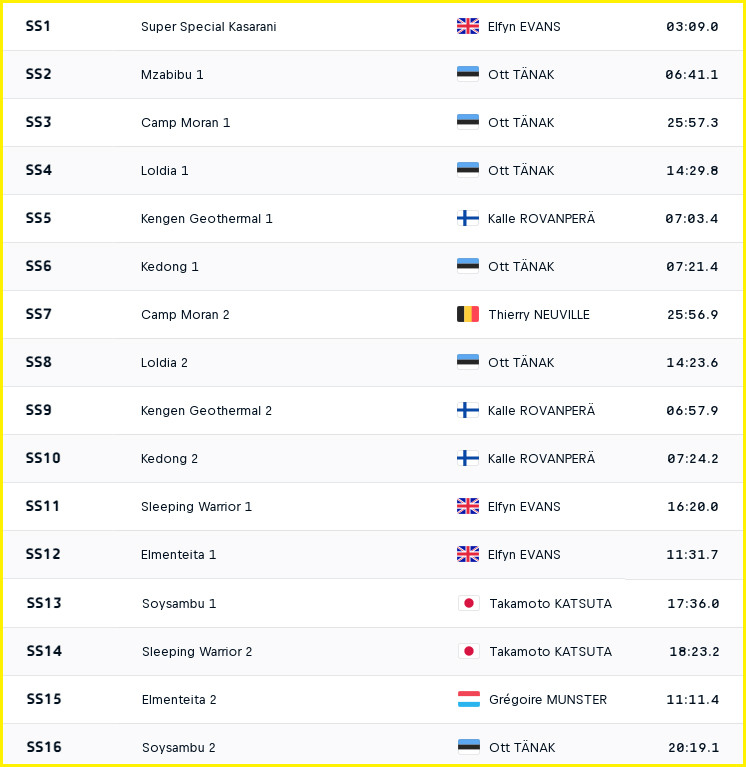Viewport: 746px width, 767px height.
Task: Click the Estonian flag beside SS2 winner
Action: (468, 74)
